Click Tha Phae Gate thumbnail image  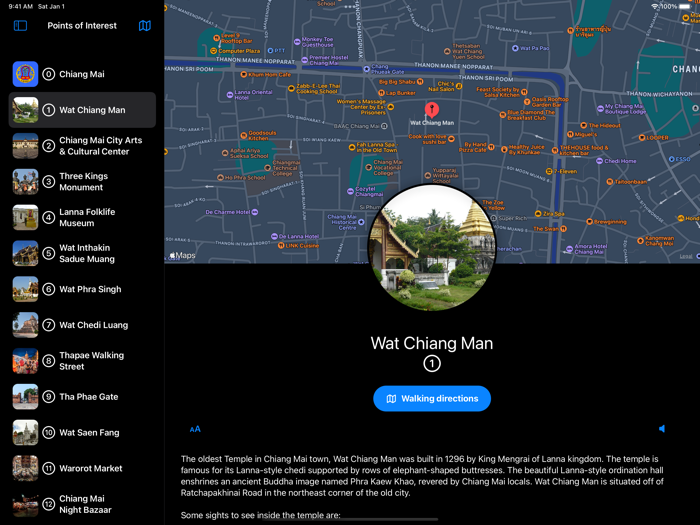[25, 396]
